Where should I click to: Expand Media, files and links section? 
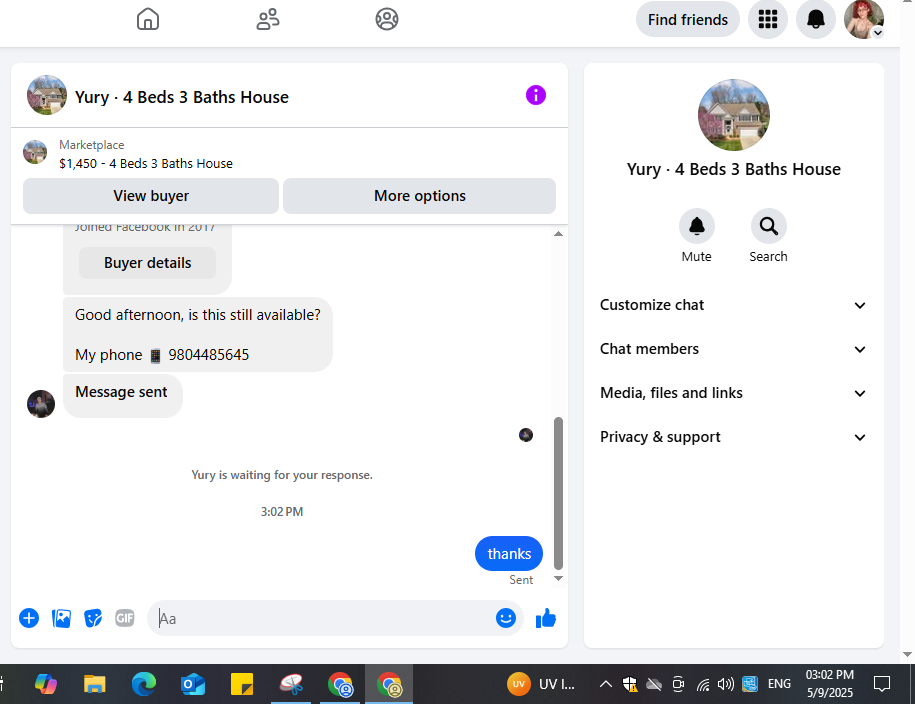[733, 393]
